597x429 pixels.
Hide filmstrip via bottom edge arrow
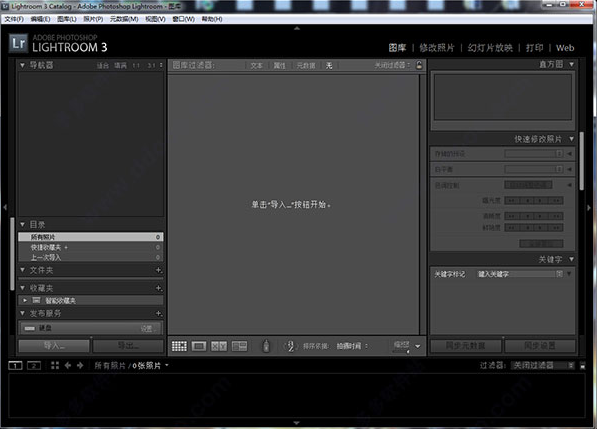(297, 423)
